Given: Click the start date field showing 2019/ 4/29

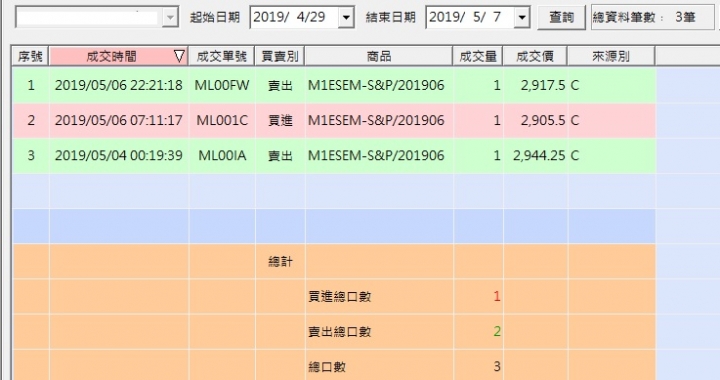Looking at the screenshot, I should [295, 17].
